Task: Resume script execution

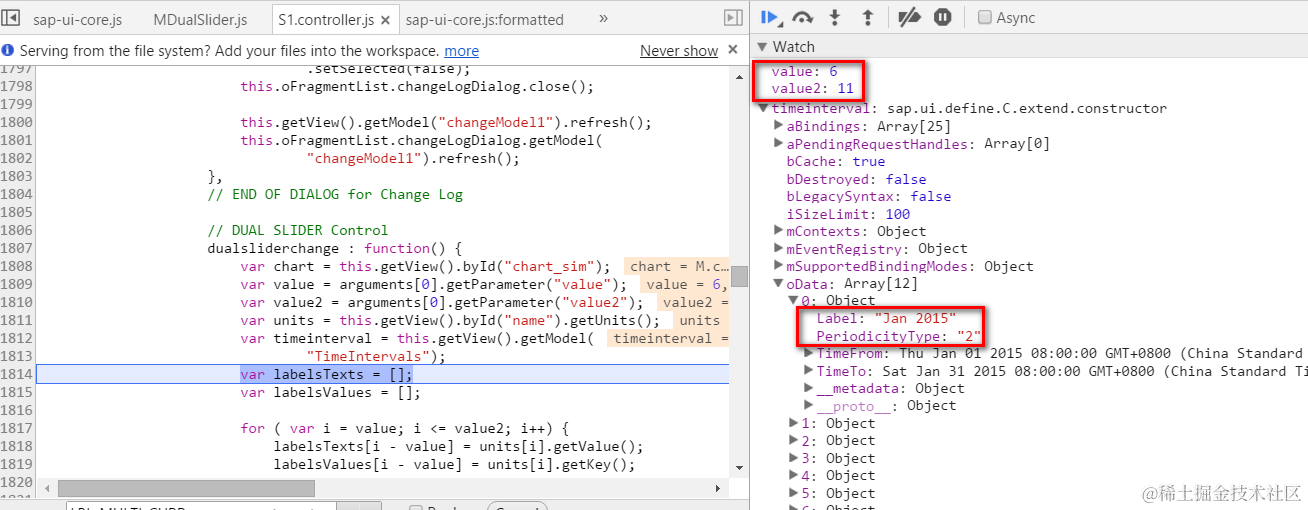Action: click(x=770, y=17)
